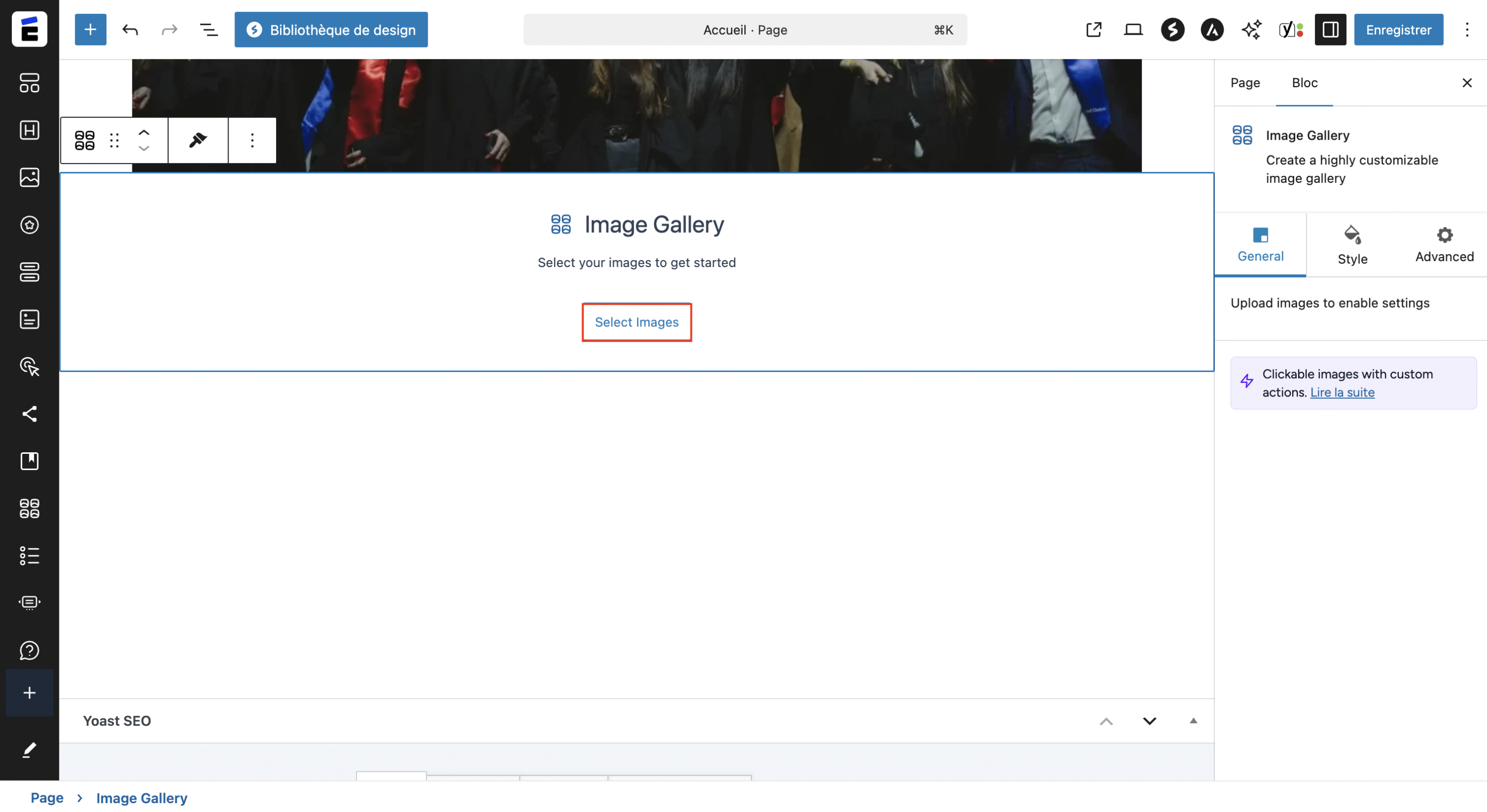Click the Yoast SEO icon in the top toolbar

pyautogui.click(x=1288, y=29)
